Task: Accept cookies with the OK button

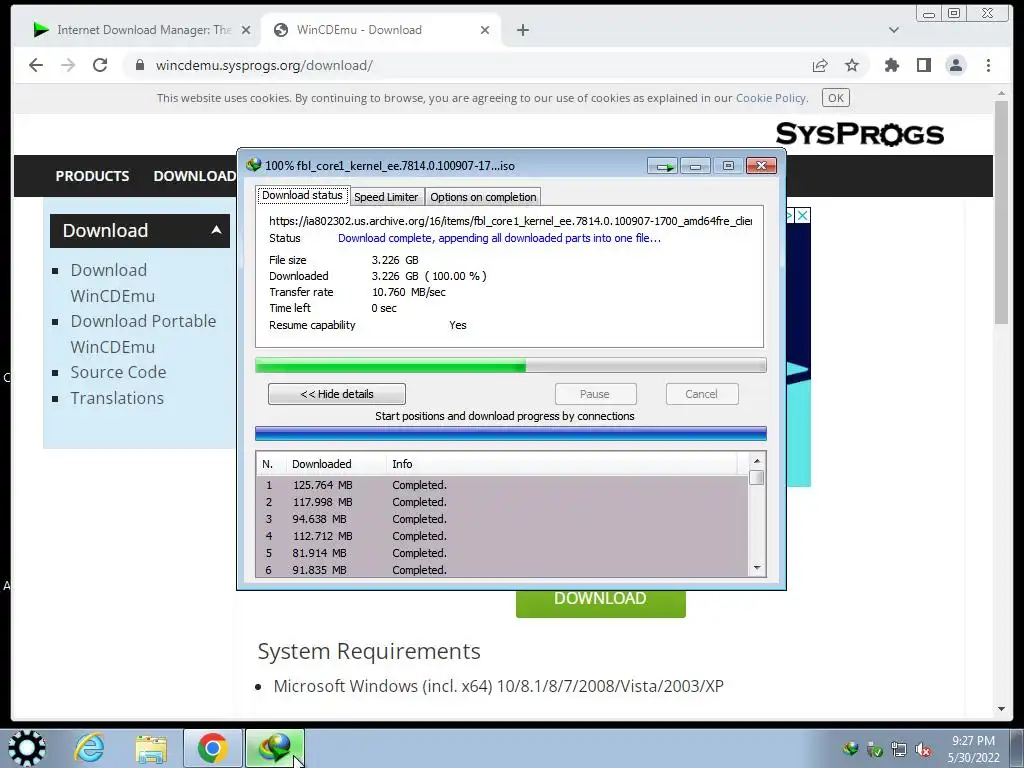Action: tap(836, 98)
